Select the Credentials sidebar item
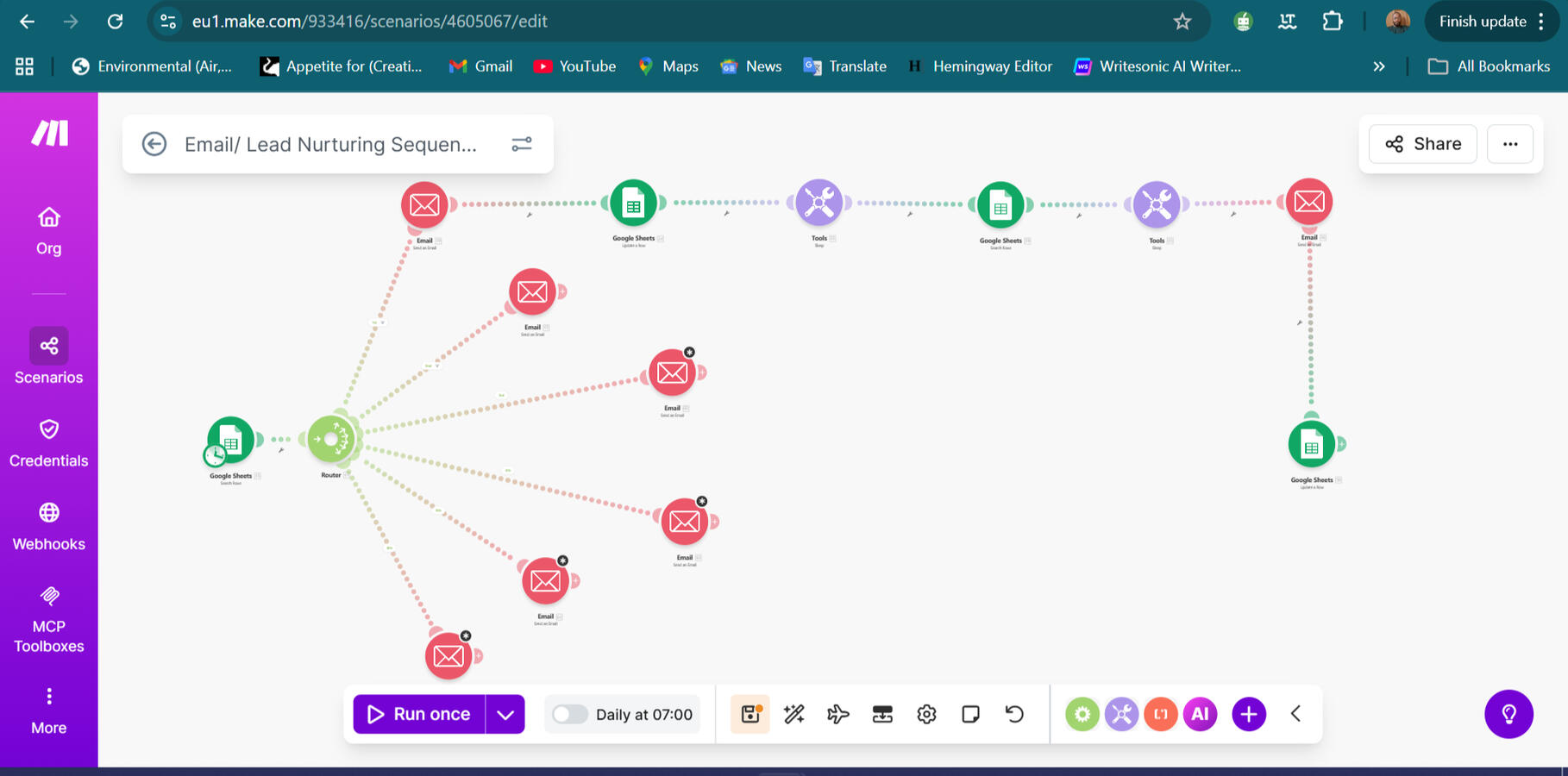 click(x=48, y=441)
